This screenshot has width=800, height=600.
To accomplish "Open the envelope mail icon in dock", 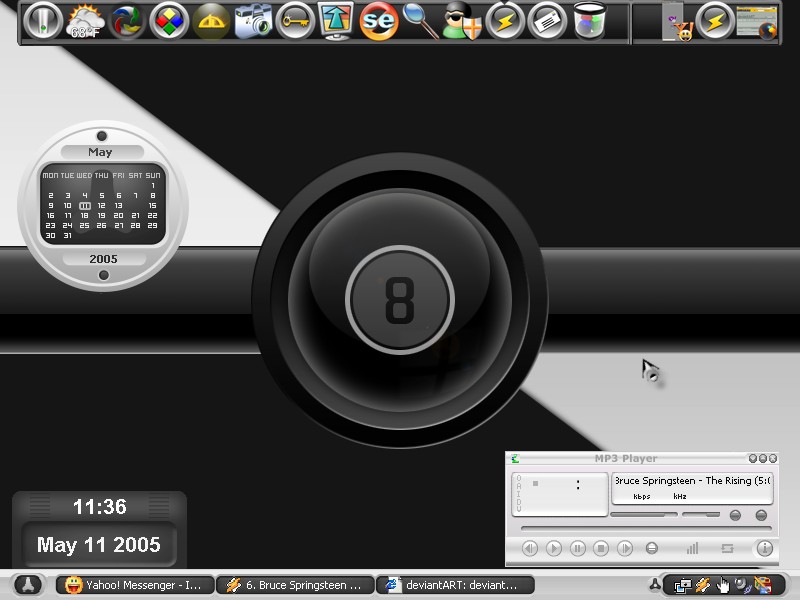I will coord(547,21).
